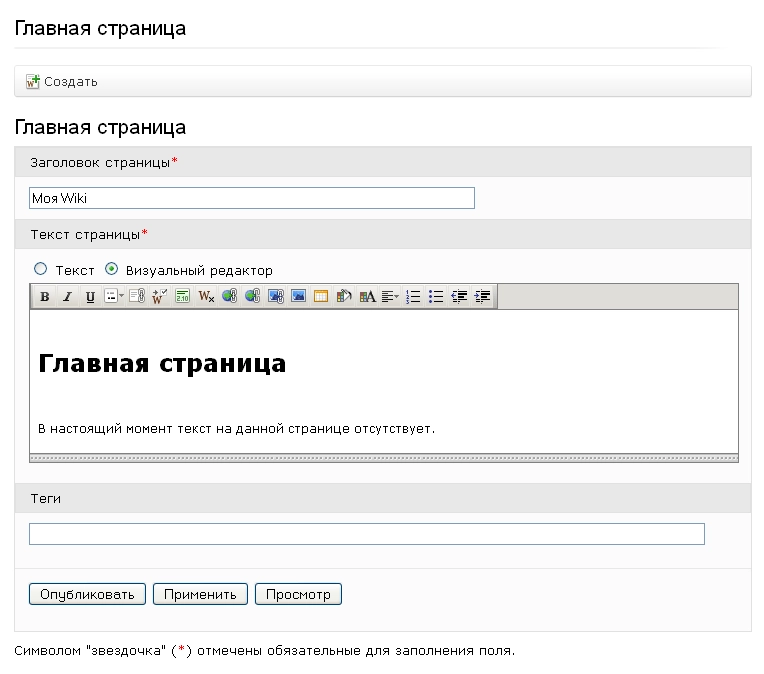Insert an external link using first globe-chain icon

(229, 296)
